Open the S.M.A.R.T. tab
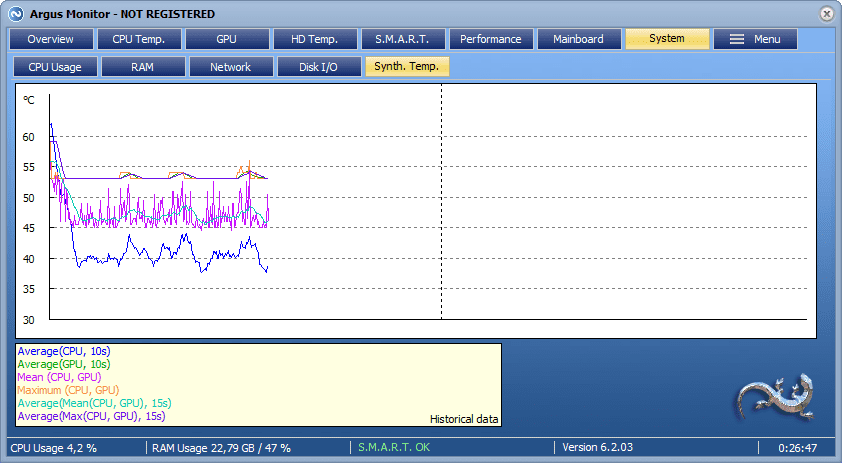Image resolution: width=842 pixels, height=463 pixels. [403, 39]
